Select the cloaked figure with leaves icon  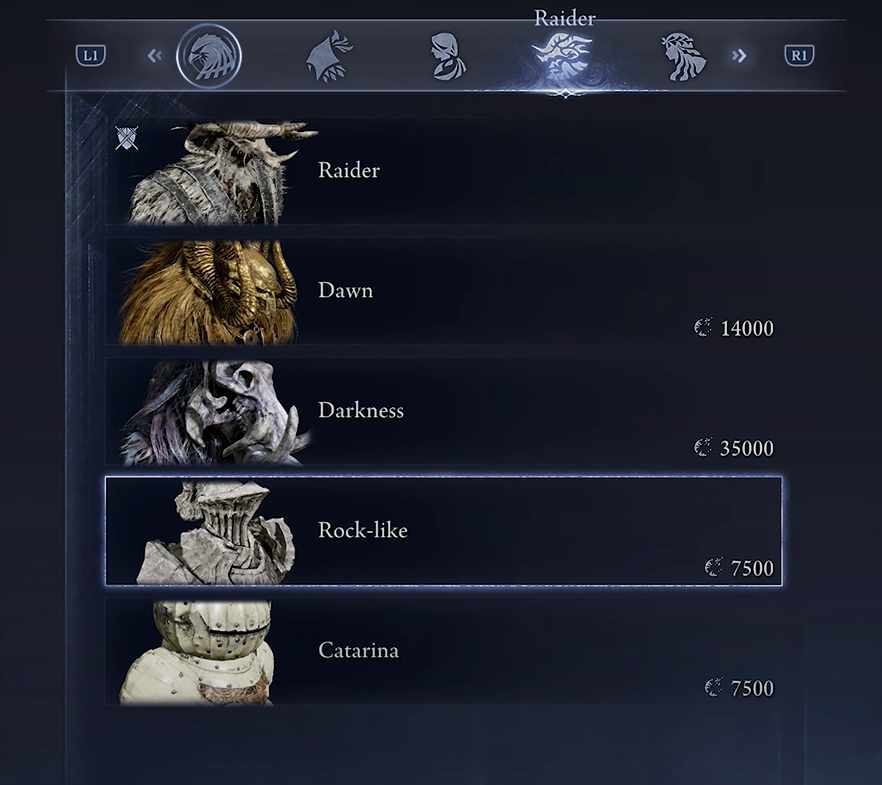click(329, 56)
